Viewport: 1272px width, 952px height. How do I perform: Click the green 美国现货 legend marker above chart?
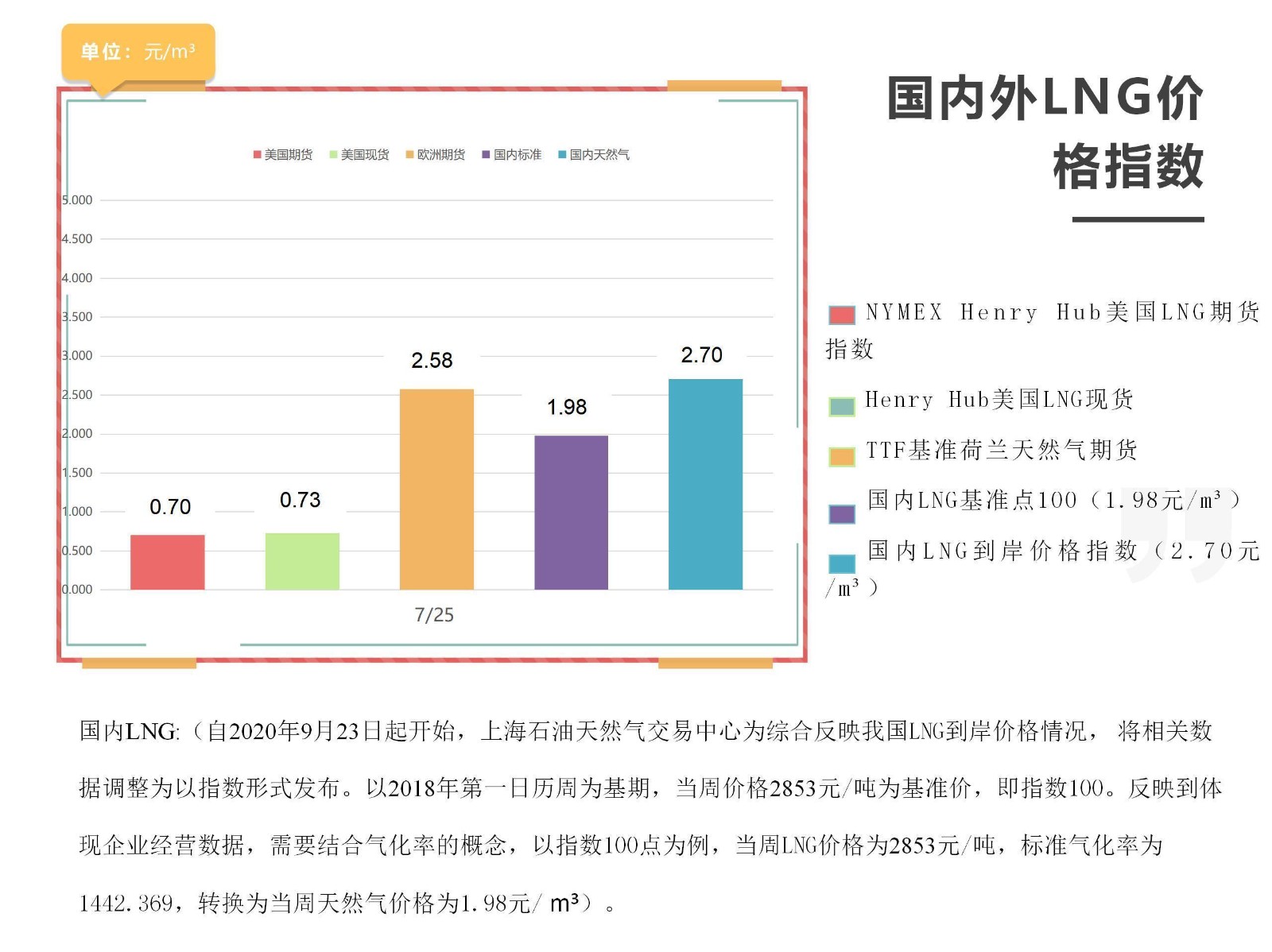click(334, 155)
